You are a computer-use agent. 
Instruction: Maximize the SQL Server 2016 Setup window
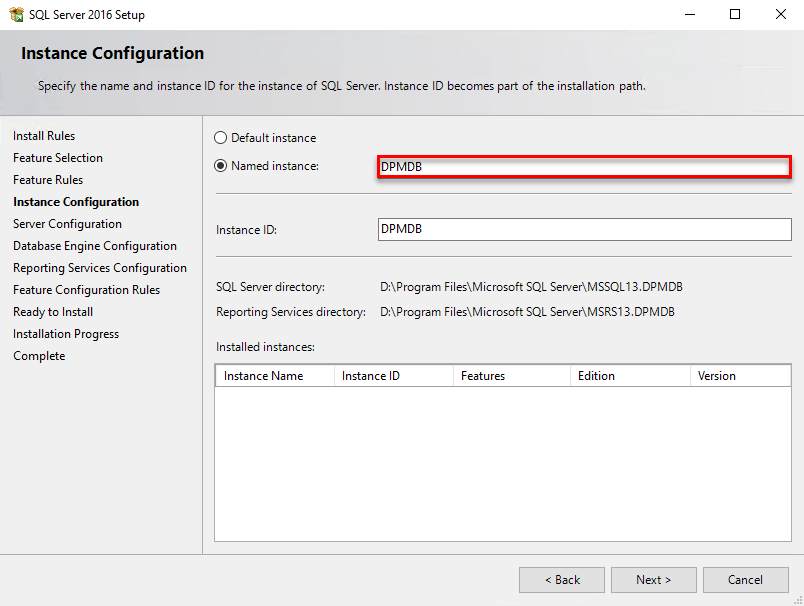pos(735,14)
